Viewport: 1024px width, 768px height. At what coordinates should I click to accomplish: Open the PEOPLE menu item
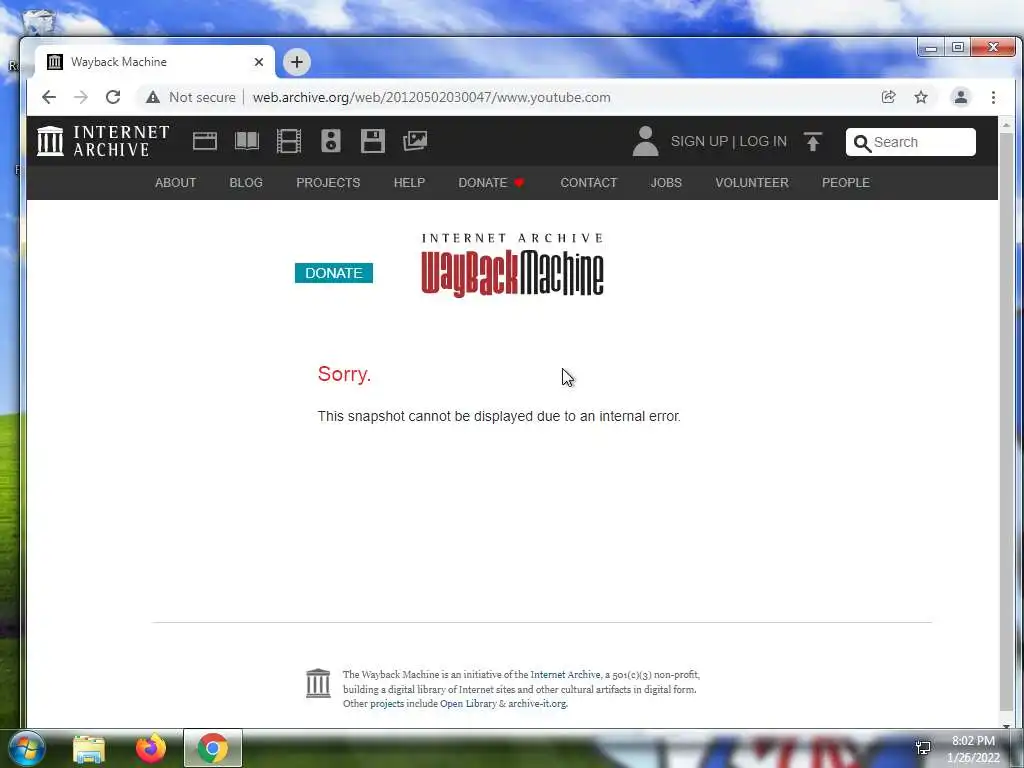[846, 183]
